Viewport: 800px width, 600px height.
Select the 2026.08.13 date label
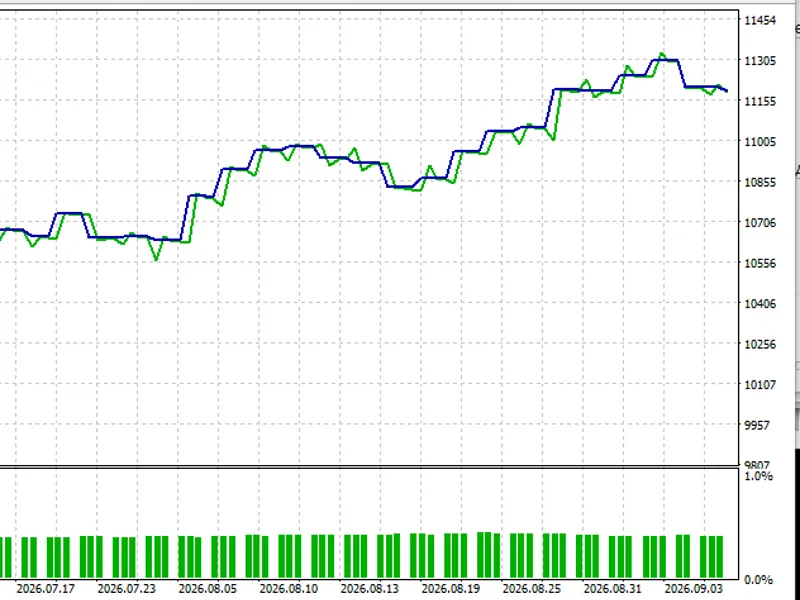370,589
